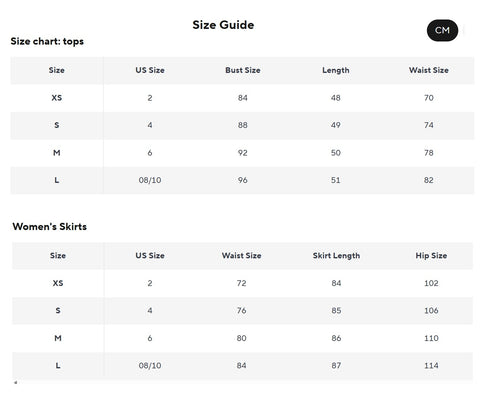Select the 08/10 US size in tops chart
480x412 pixels.
point(150,180)
